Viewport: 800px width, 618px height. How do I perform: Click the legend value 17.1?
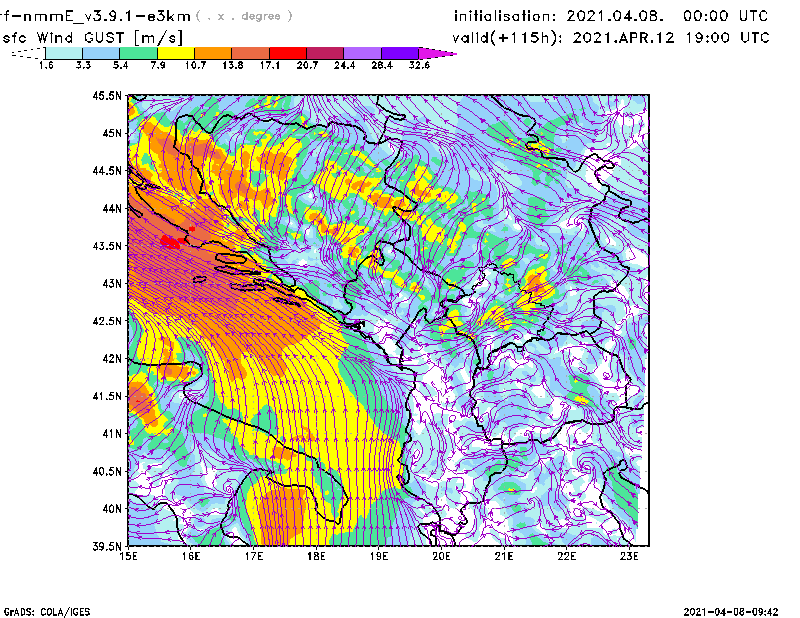point(269,65)
